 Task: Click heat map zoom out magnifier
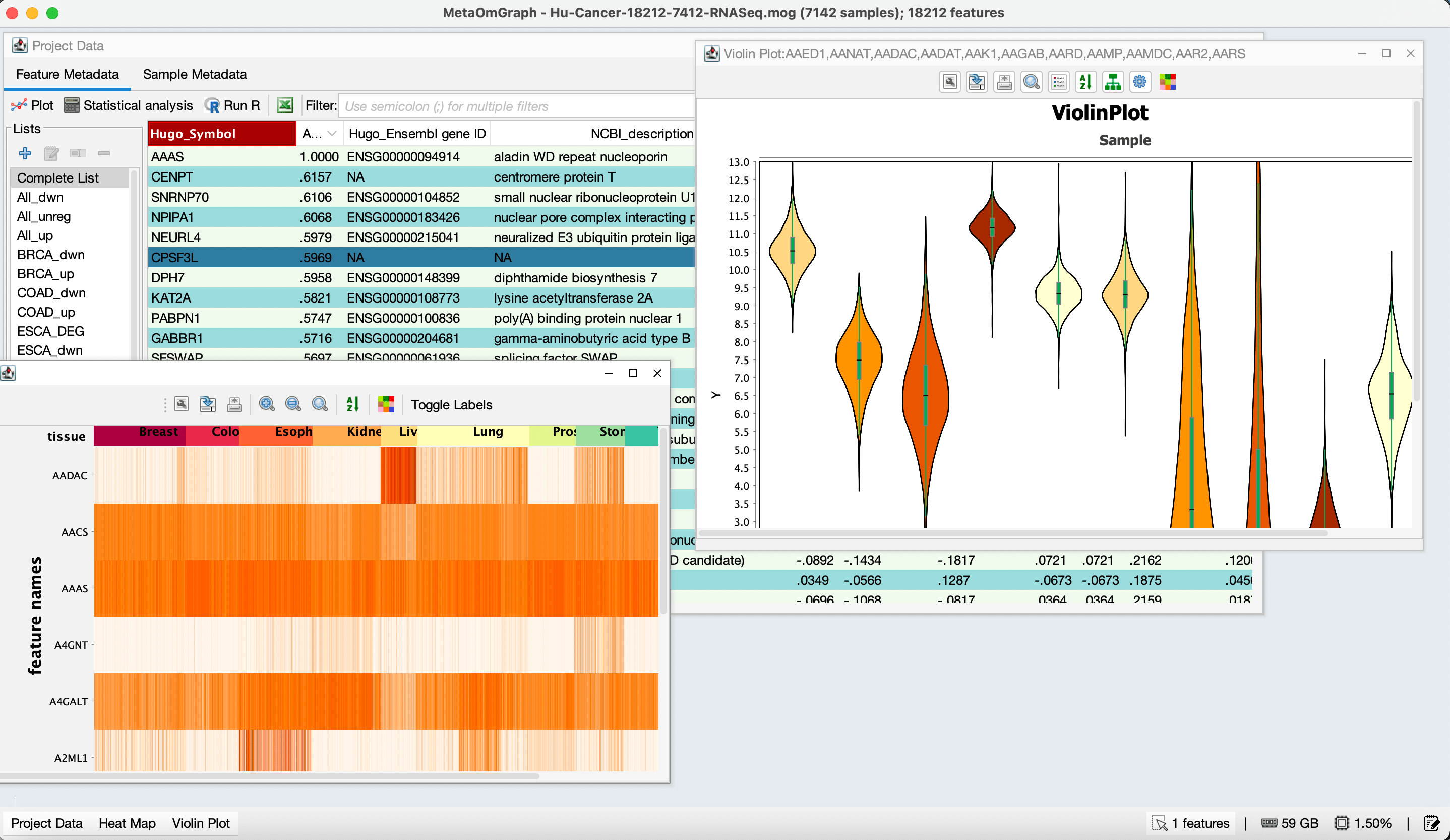[x=293, y=404]
